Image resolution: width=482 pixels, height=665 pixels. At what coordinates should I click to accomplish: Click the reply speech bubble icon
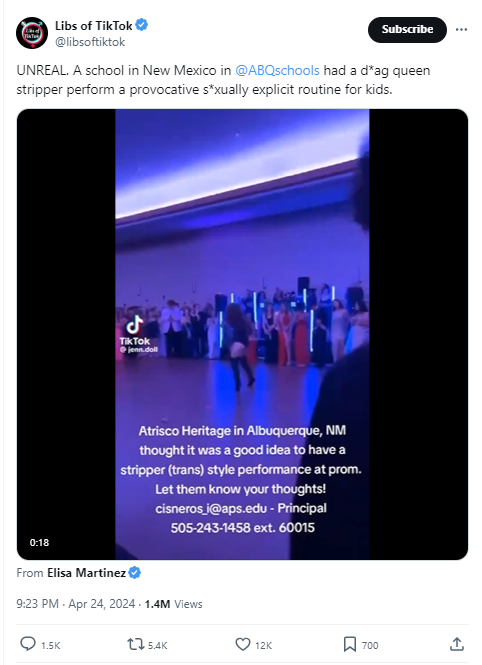point(28,644)
